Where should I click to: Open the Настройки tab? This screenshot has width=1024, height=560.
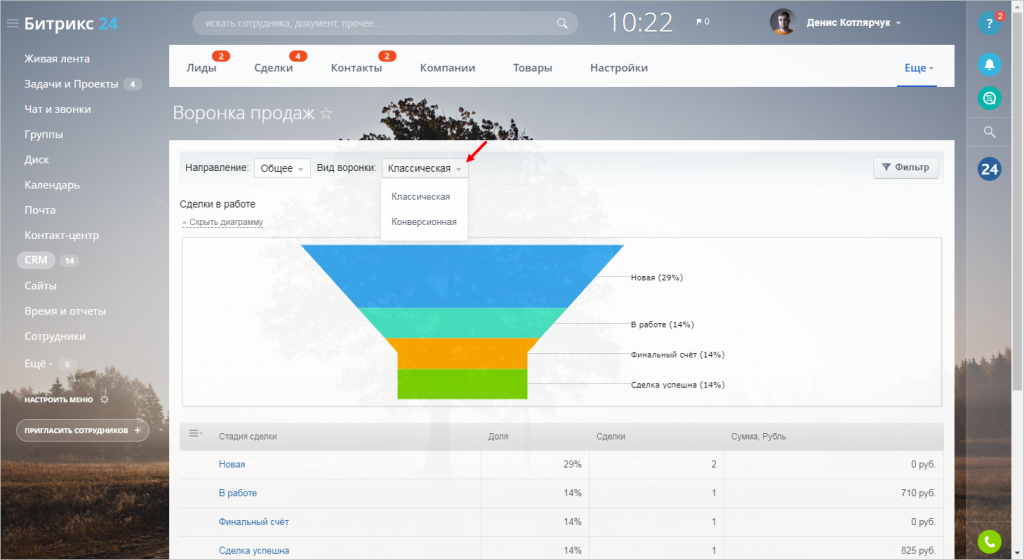click(618, 68)
